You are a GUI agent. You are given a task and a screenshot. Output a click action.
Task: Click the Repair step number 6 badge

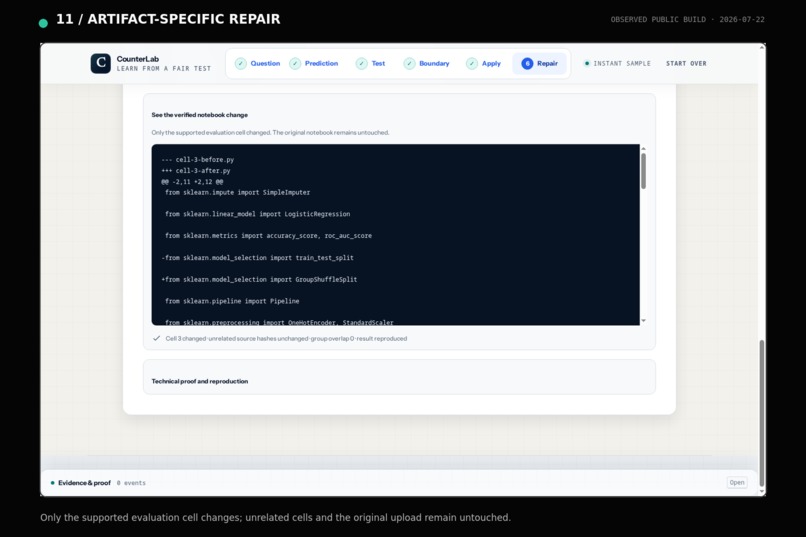[x=527, y=63]
